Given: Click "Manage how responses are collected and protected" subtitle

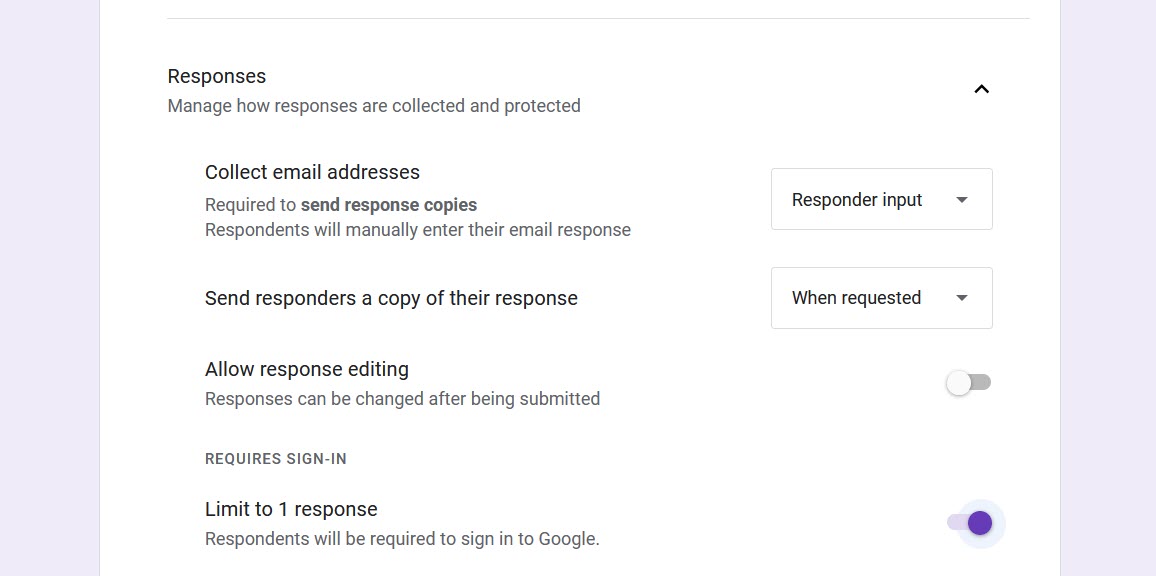Looking at the screenshot, I should tap(374, 105).
